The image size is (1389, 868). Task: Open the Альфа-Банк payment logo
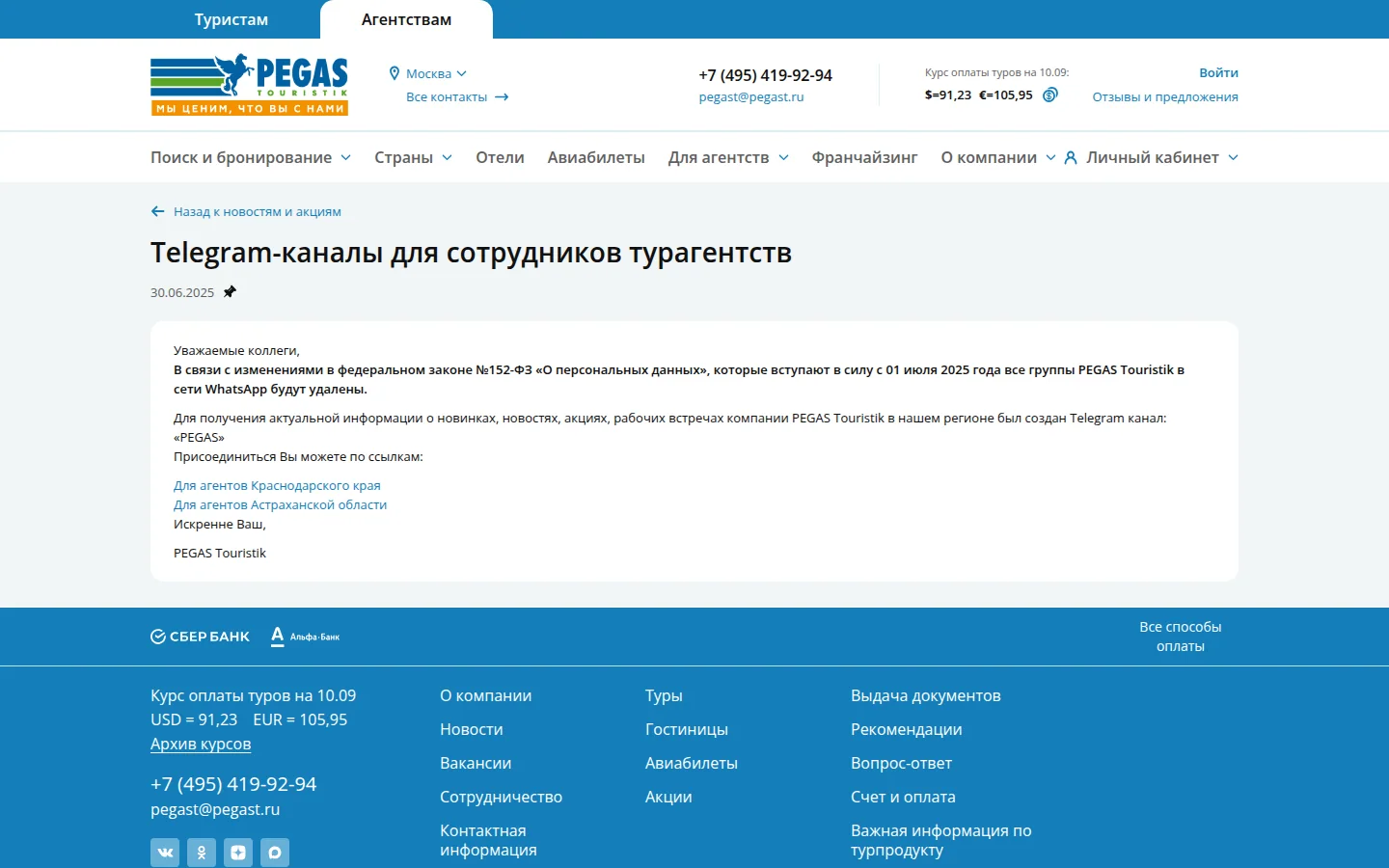point(305,637)
